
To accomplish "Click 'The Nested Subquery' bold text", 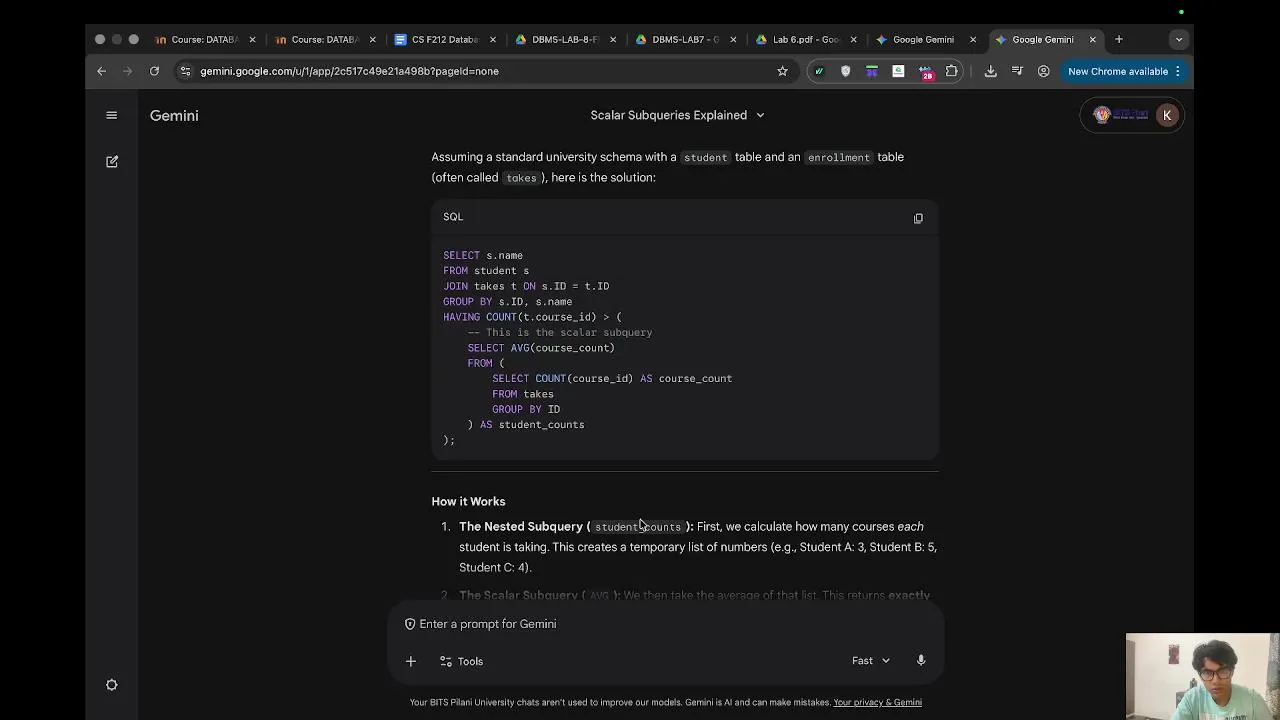I will (x=520, y=527).
